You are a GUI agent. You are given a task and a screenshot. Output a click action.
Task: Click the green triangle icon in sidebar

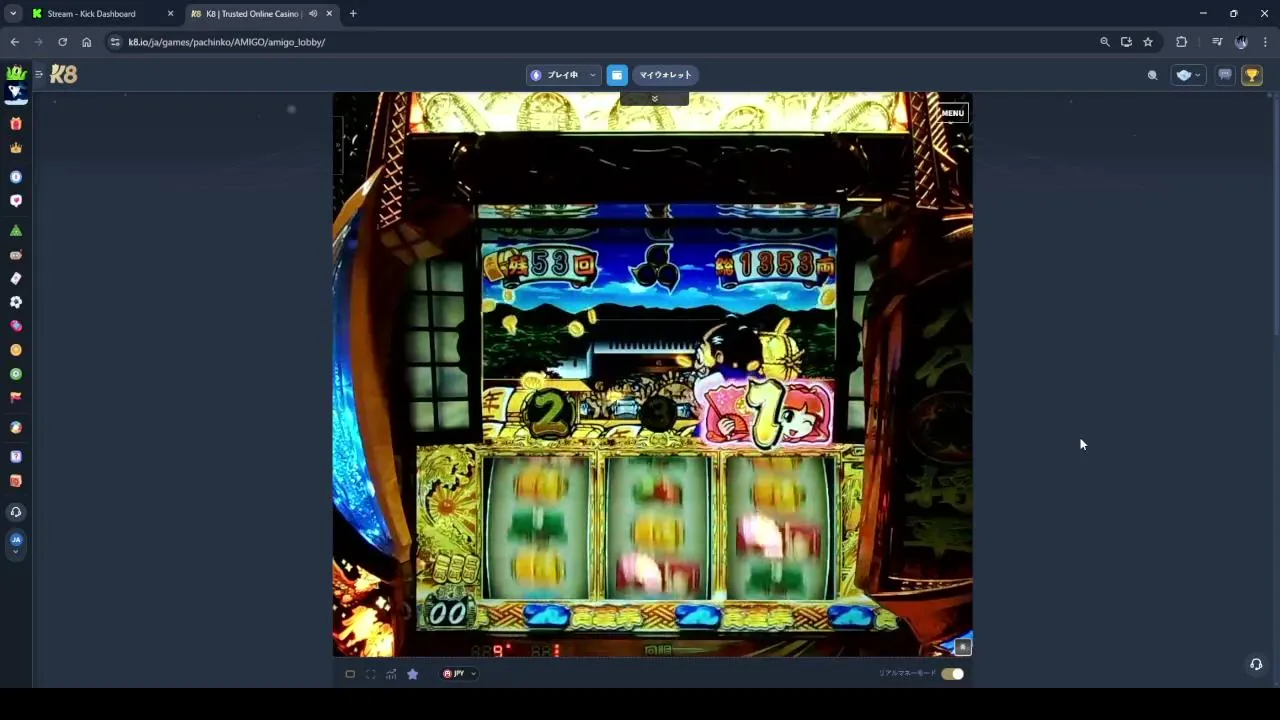click(x=15, y=230)
